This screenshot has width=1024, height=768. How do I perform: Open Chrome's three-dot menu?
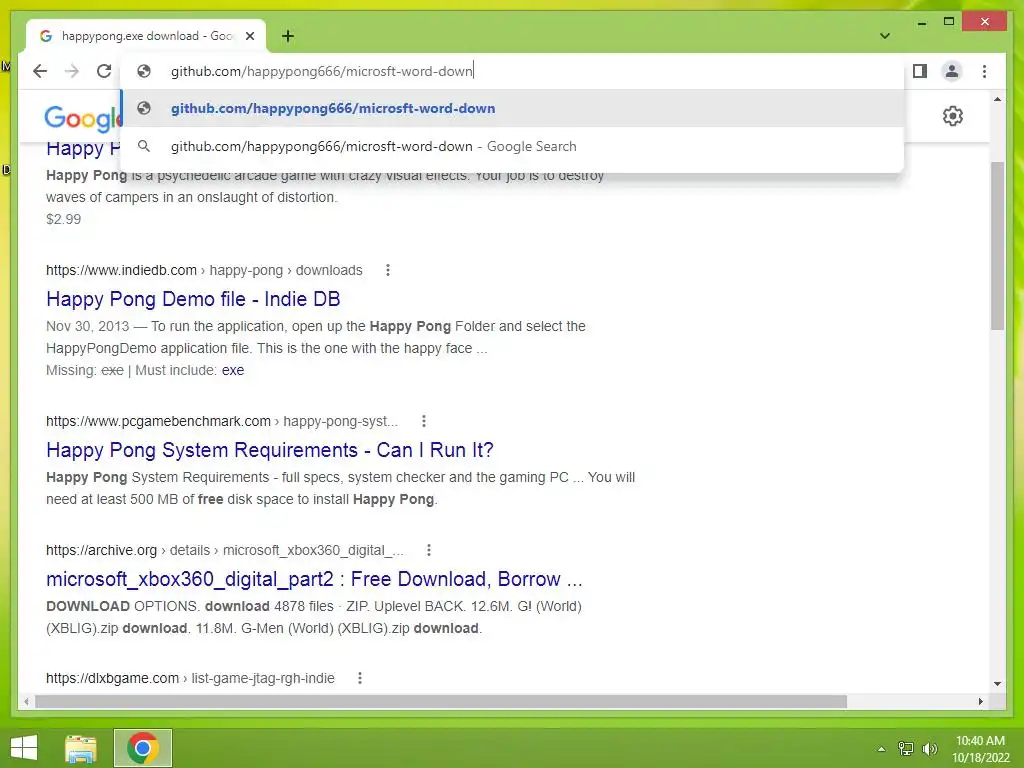pyautogui.click(x=984, y=71)
